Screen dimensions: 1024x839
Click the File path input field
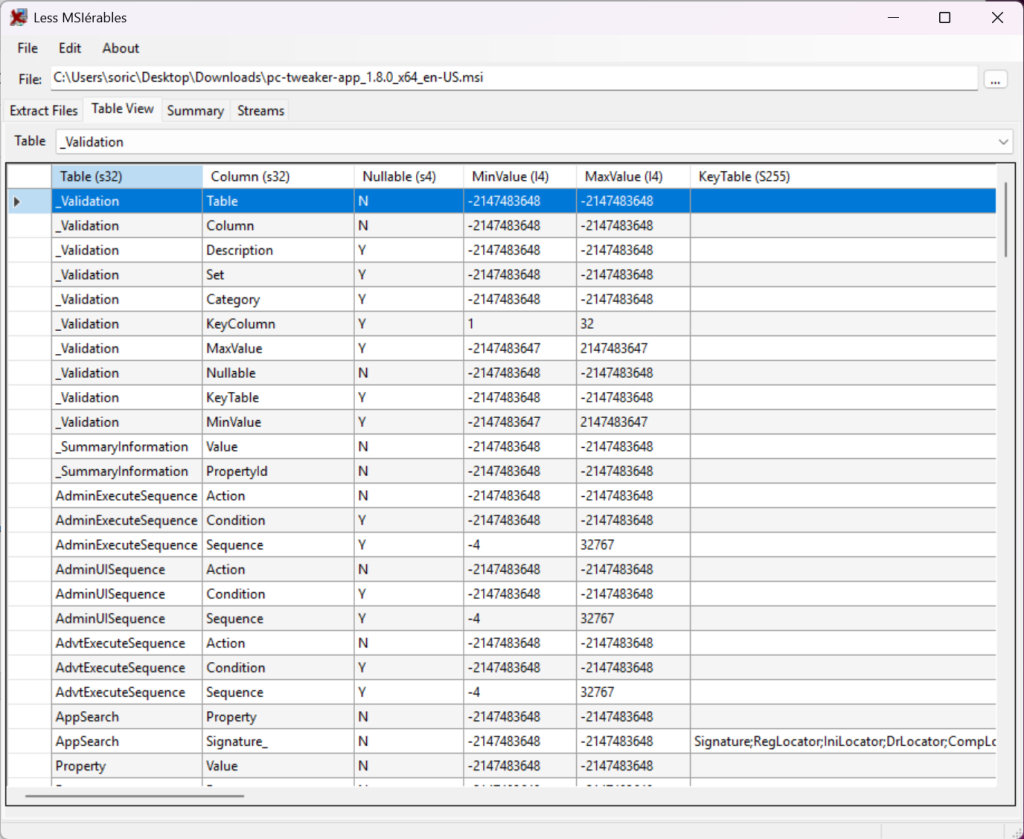tap(514, 78)
